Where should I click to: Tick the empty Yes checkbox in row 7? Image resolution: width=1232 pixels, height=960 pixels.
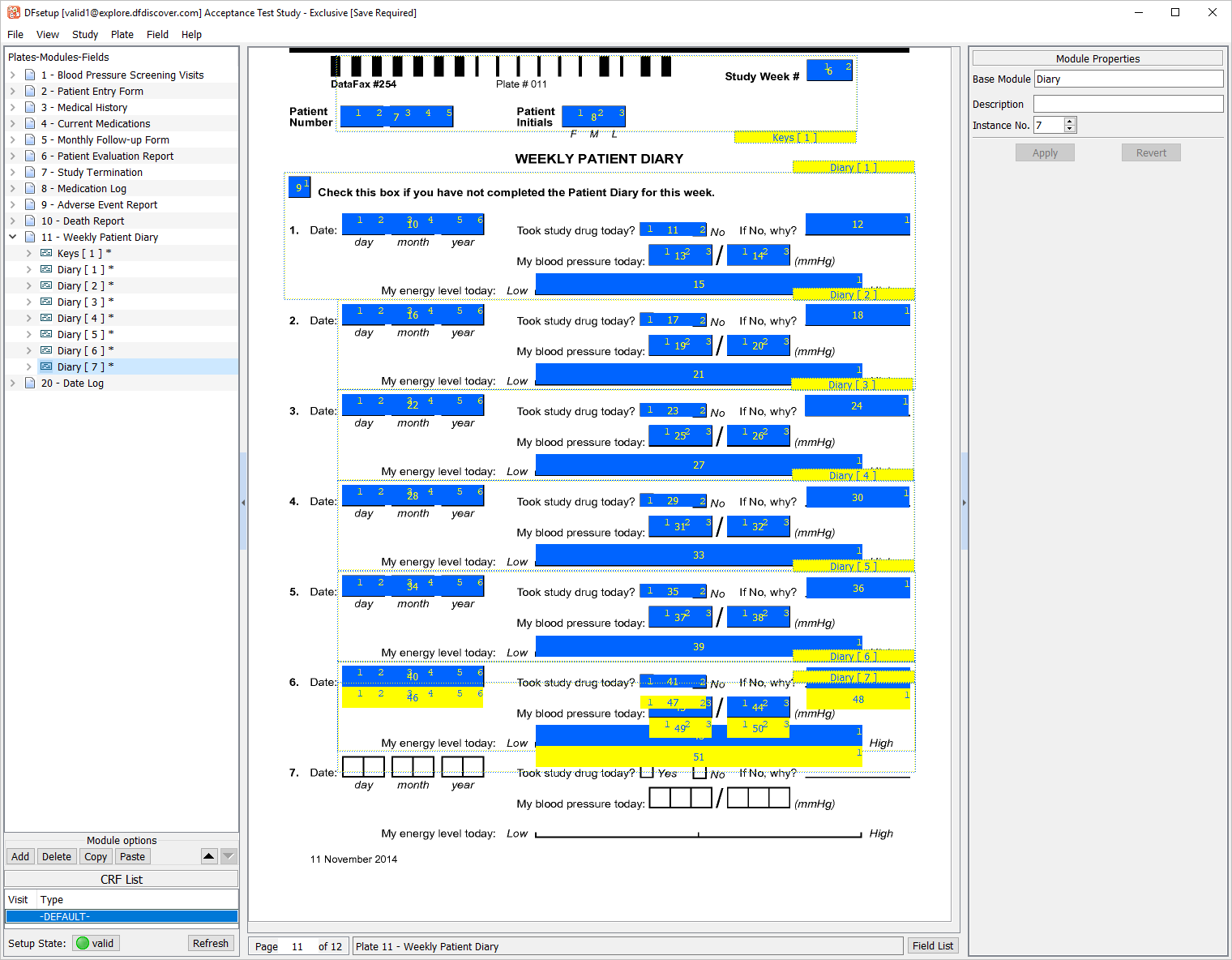coord(647,773)
